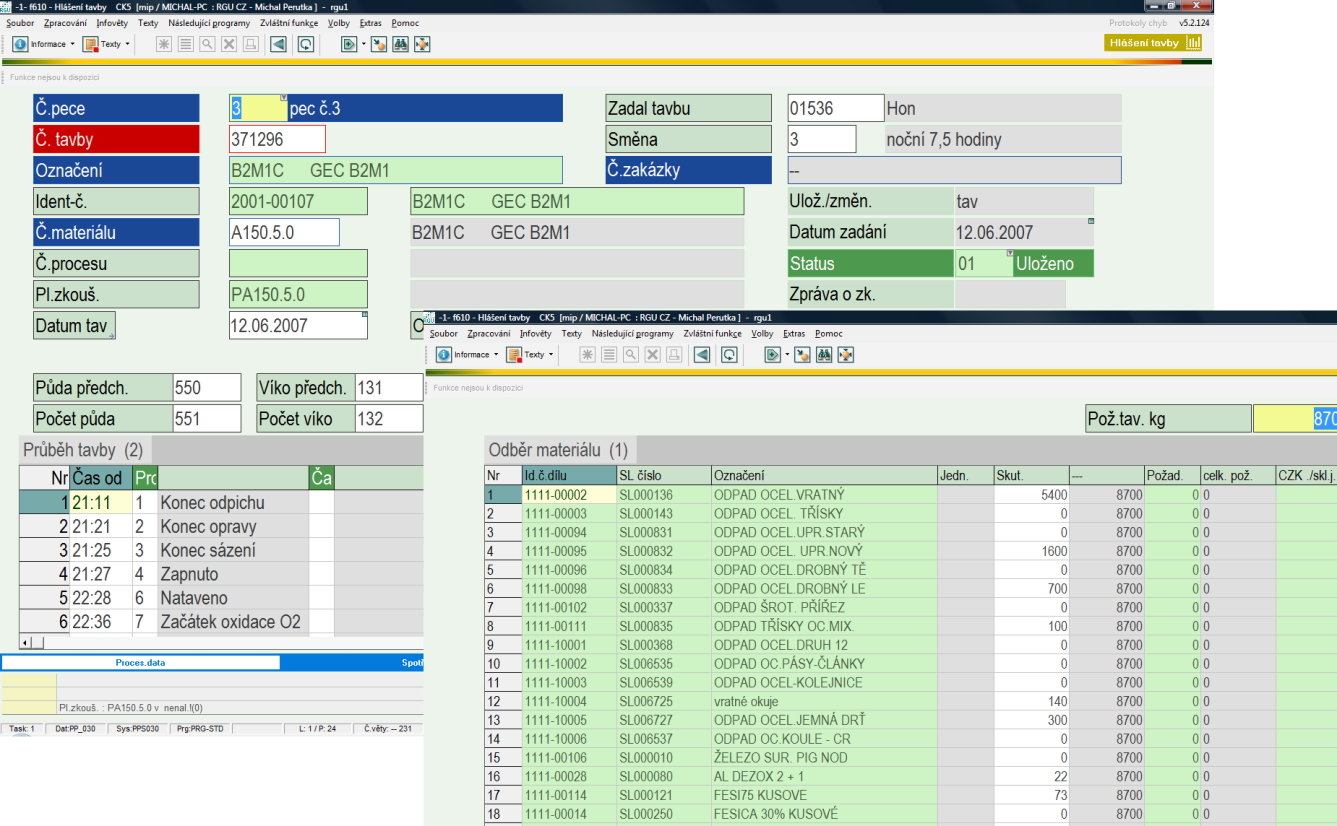This screenshot has width=1337, height=826.
Task: Open the Informace dropdown arrow in the upper window
Action: click(73, 44)
